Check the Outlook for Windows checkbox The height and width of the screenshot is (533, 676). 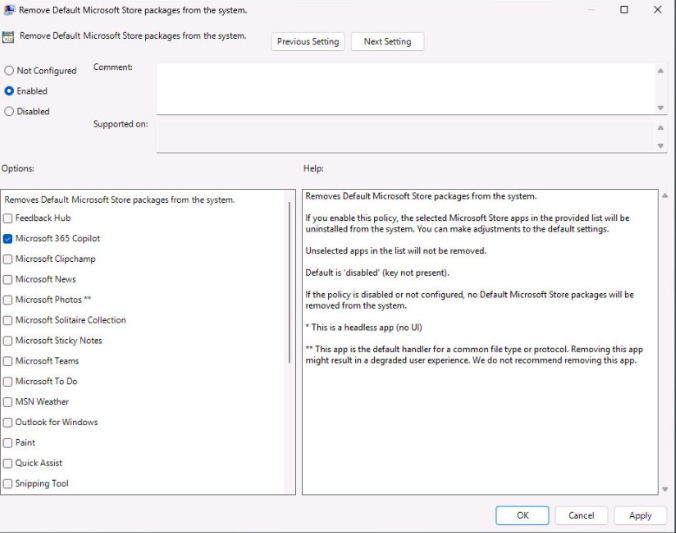[x=8, y=422]
